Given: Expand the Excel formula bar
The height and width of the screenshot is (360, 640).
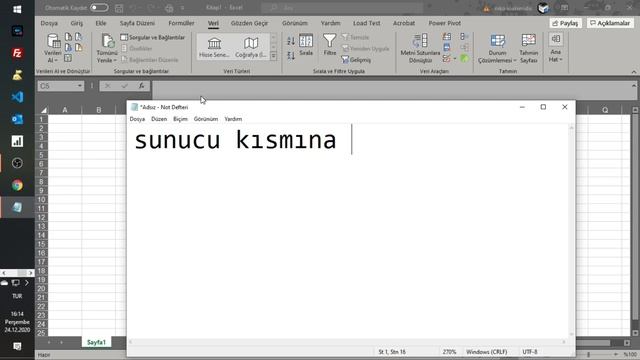Looking at the screenshot, I should 633,85.
